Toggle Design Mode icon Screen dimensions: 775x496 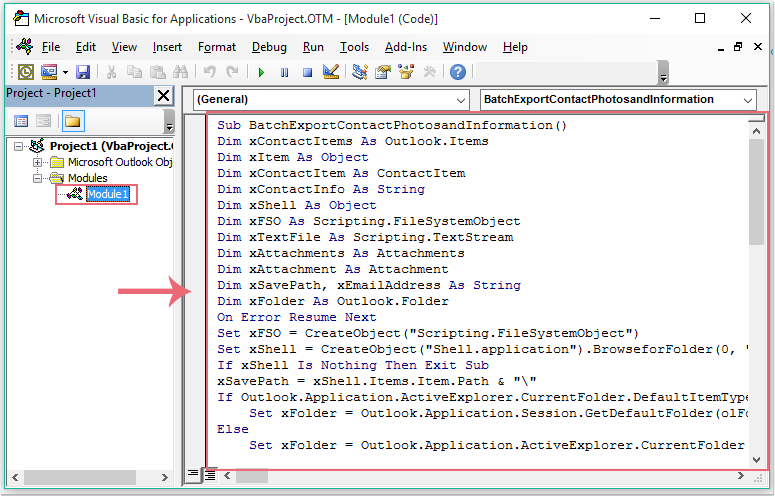[x=331, y=72]
